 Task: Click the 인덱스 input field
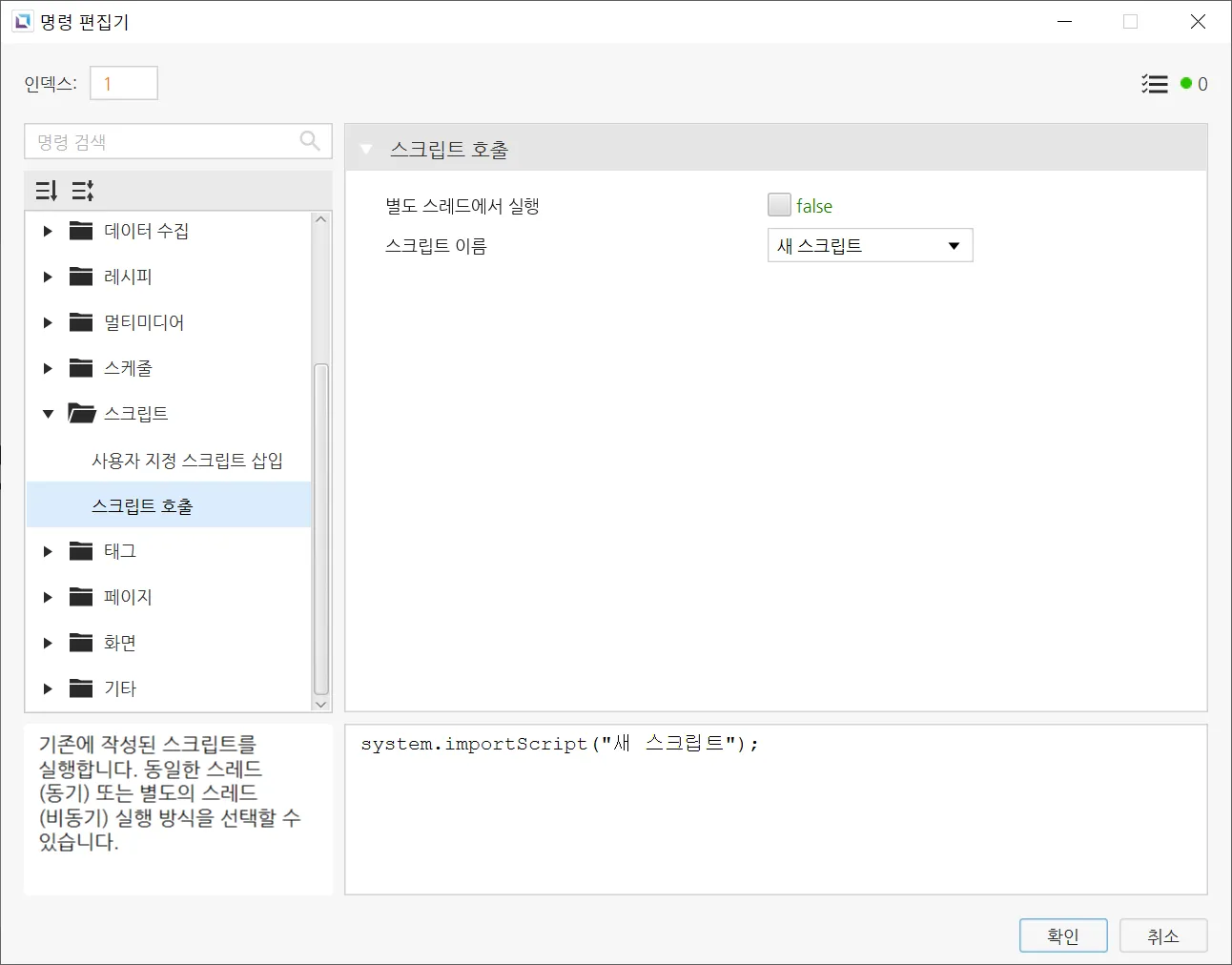[124, 84]
